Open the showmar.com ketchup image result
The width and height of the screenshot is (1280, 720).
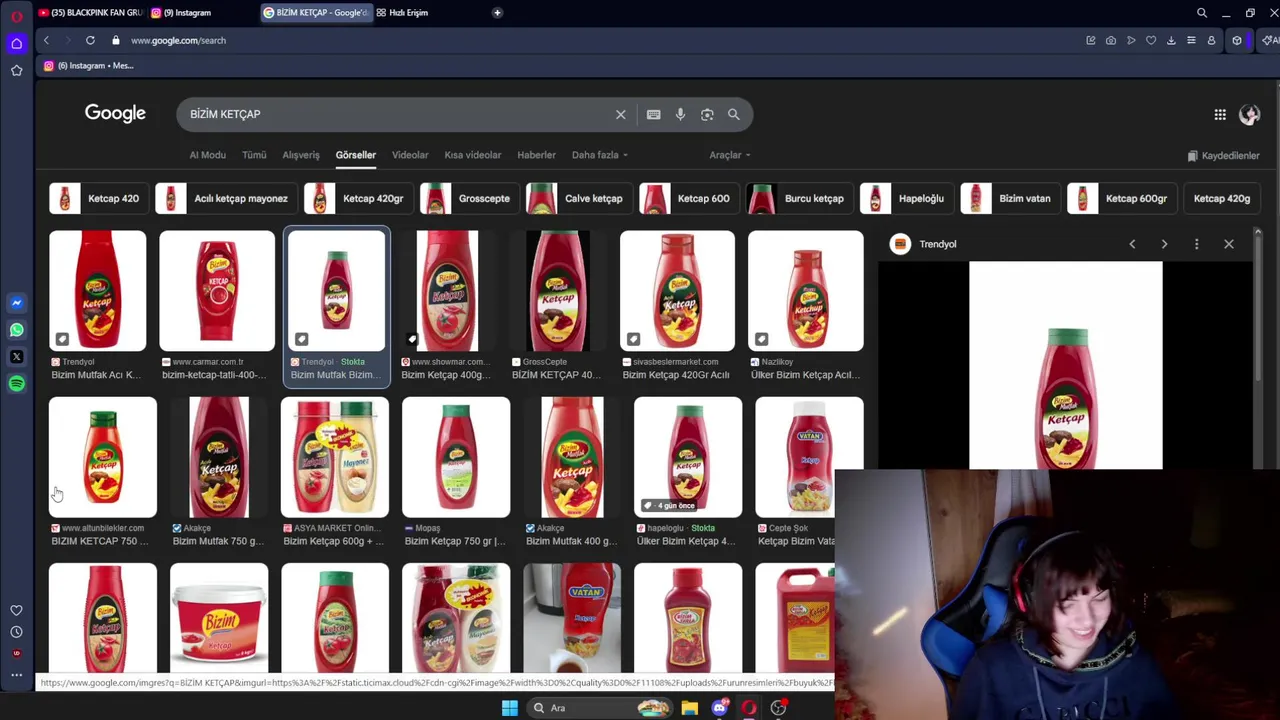tap(447, 291)
